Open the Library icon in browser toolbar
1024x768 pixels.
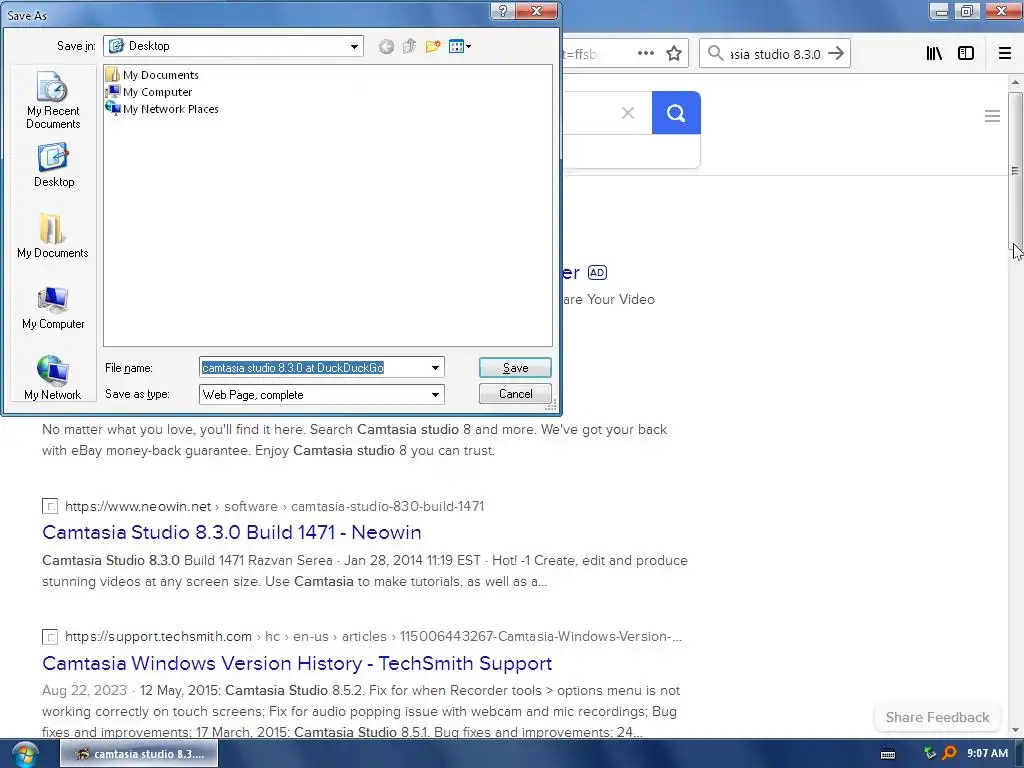point(934,54)
